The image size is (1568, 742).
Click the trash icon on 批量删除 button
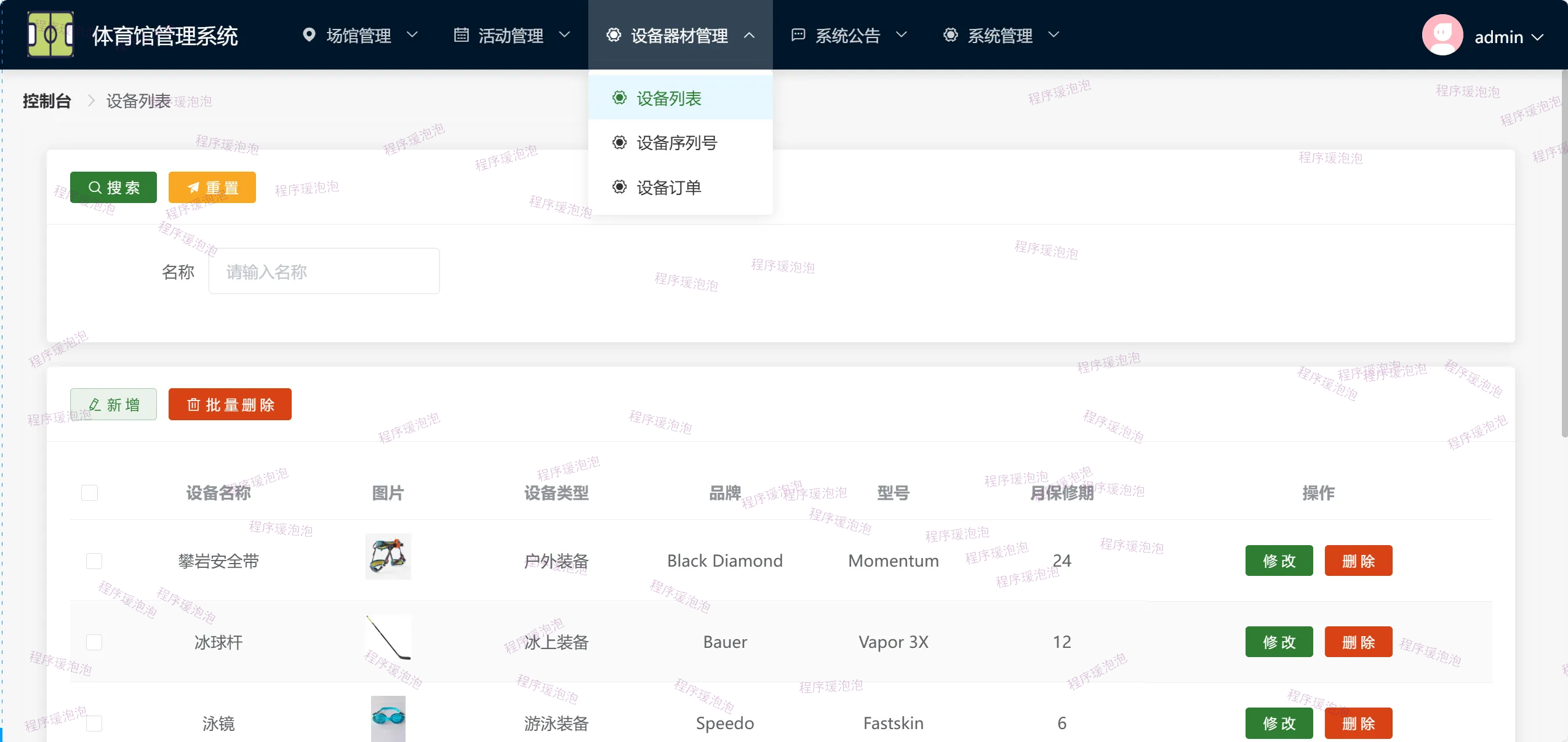pos(193,405)
